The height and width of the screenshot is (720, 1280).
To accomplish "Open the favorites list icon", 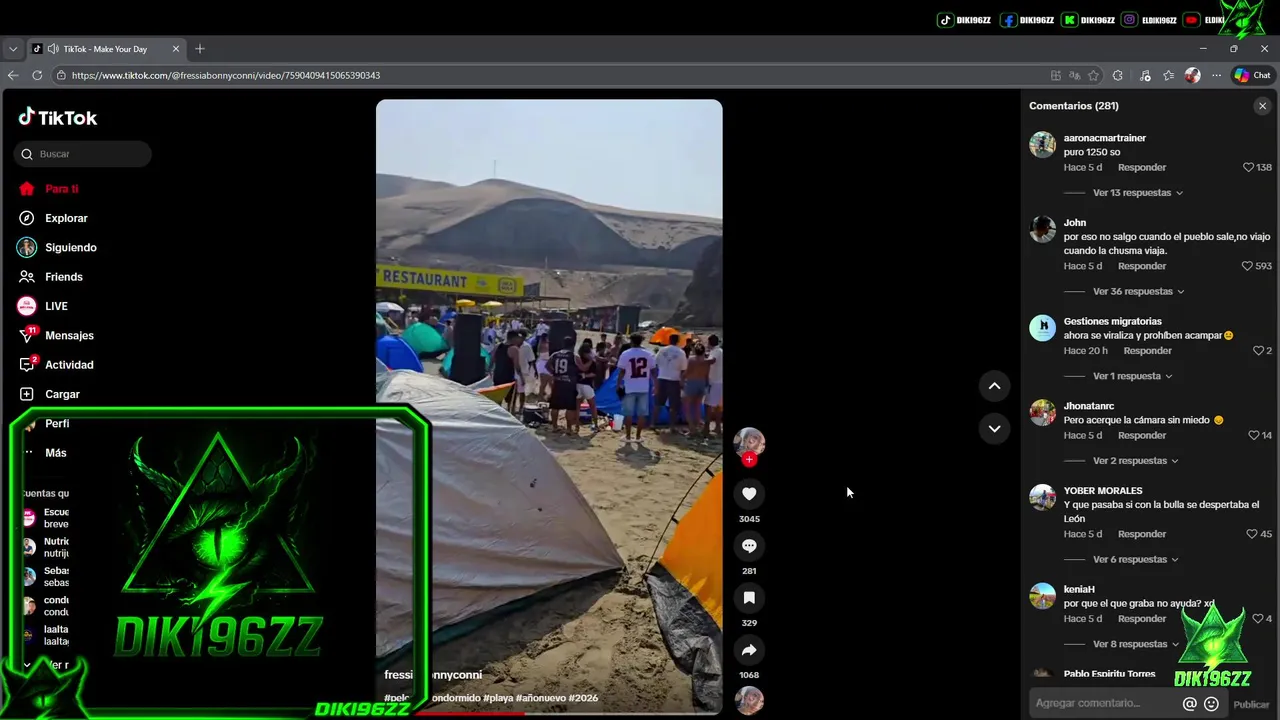I will 1168,75.
